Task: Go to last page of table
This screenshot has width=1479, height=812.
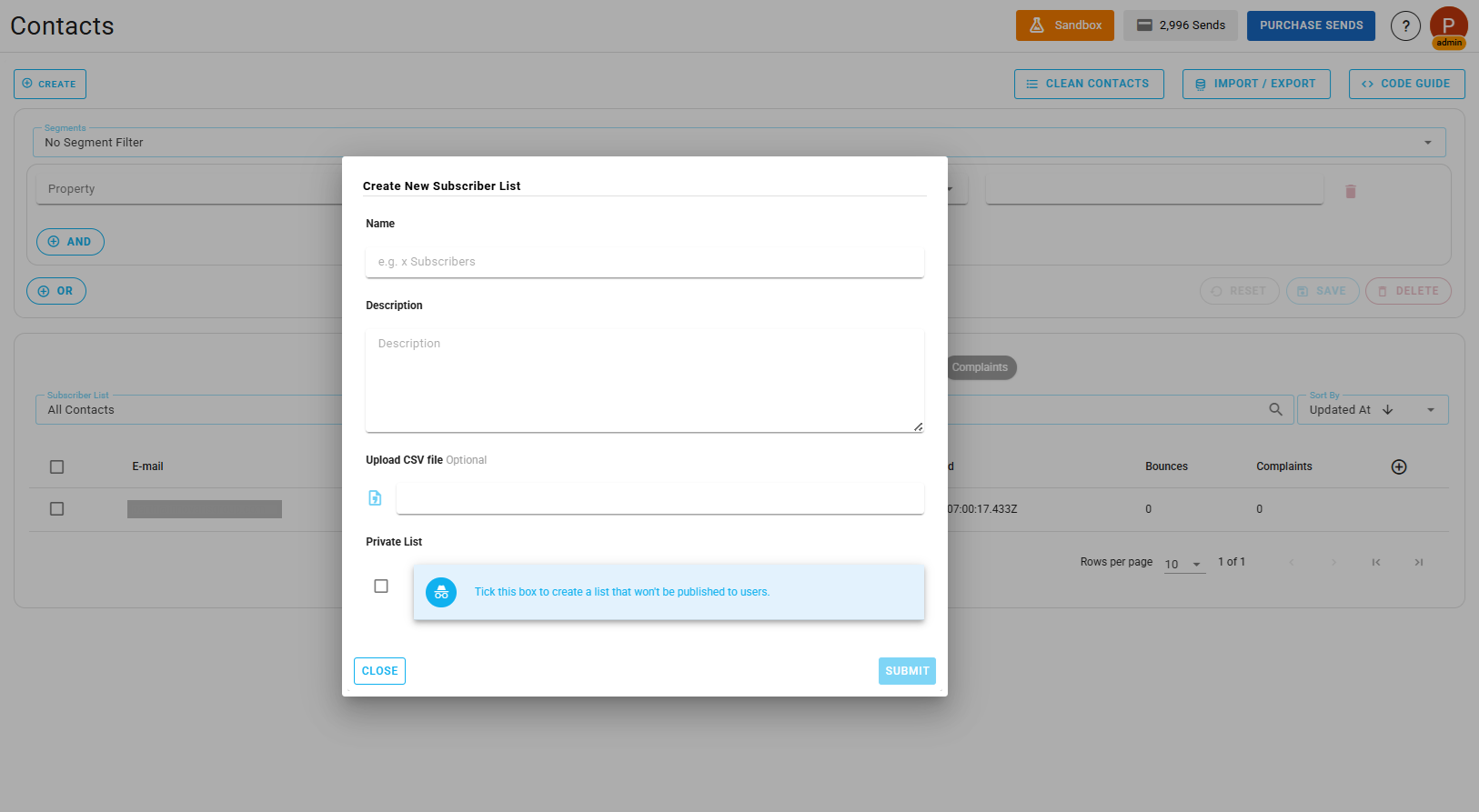Action: [x=1418, y=562]
